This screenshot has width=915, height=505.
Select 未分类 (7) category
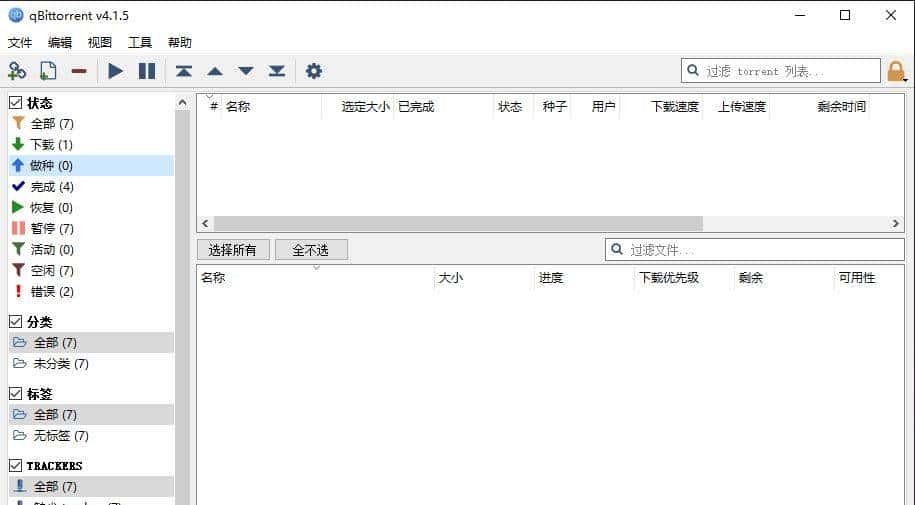(x=92, y=364)
